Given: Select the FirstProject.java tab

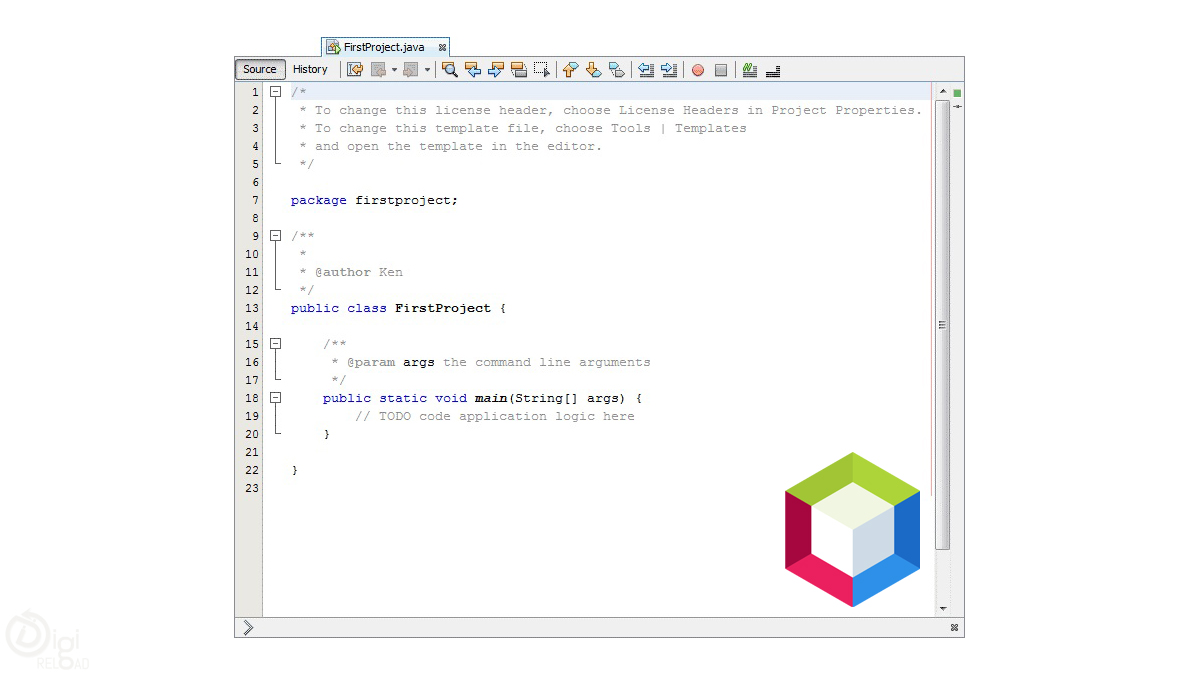Looking at the screenshot, I should coord(385,46).
